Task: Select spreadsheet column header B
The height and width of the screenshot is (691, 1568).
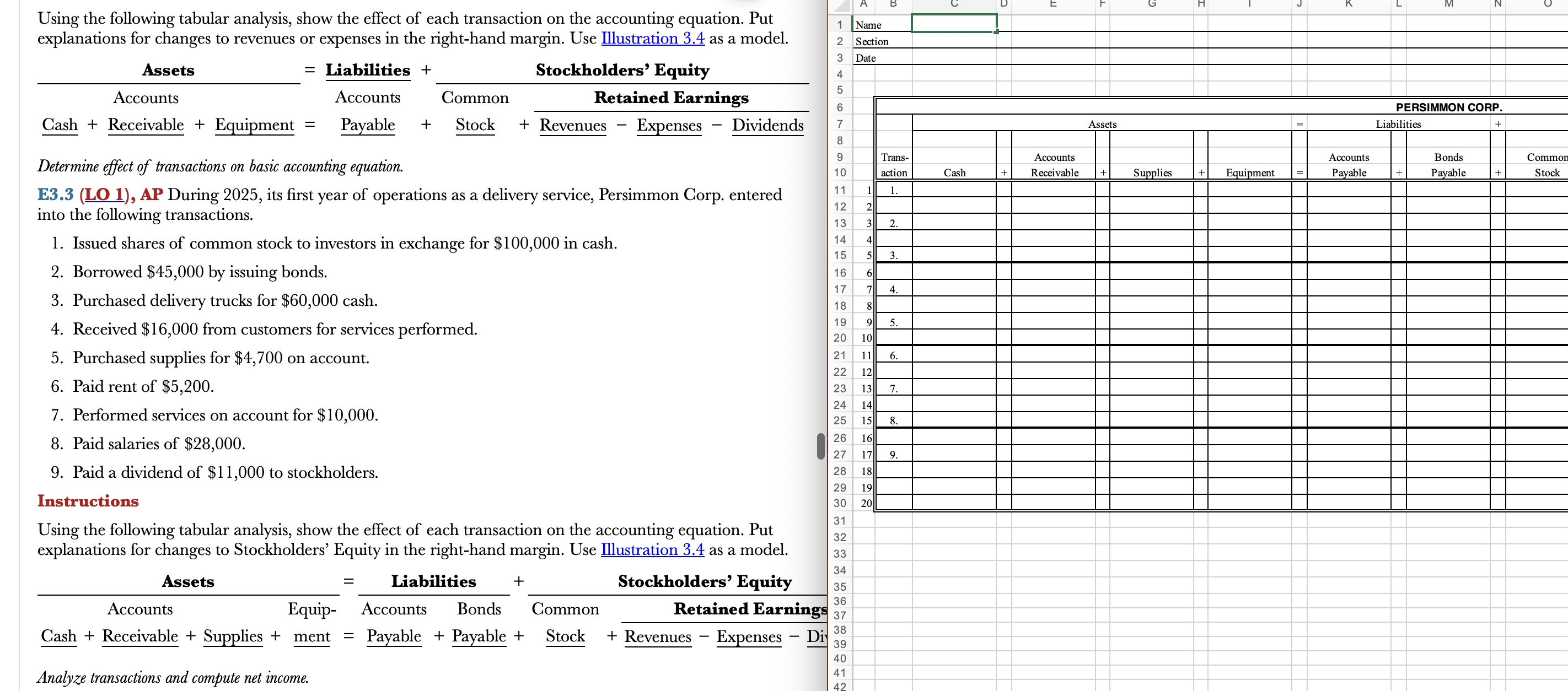Action: tap(893, 4)
